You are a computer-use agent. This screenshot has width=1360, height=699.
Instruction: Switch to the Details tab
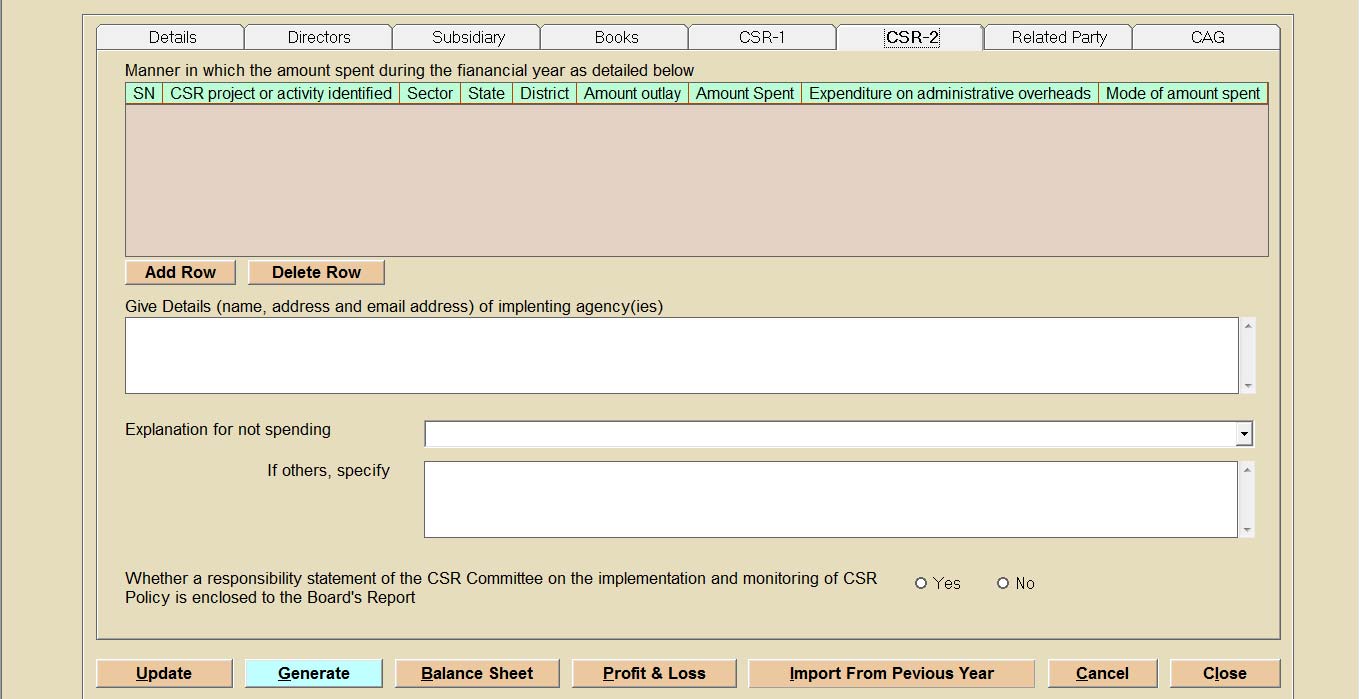tap(172, 37)
